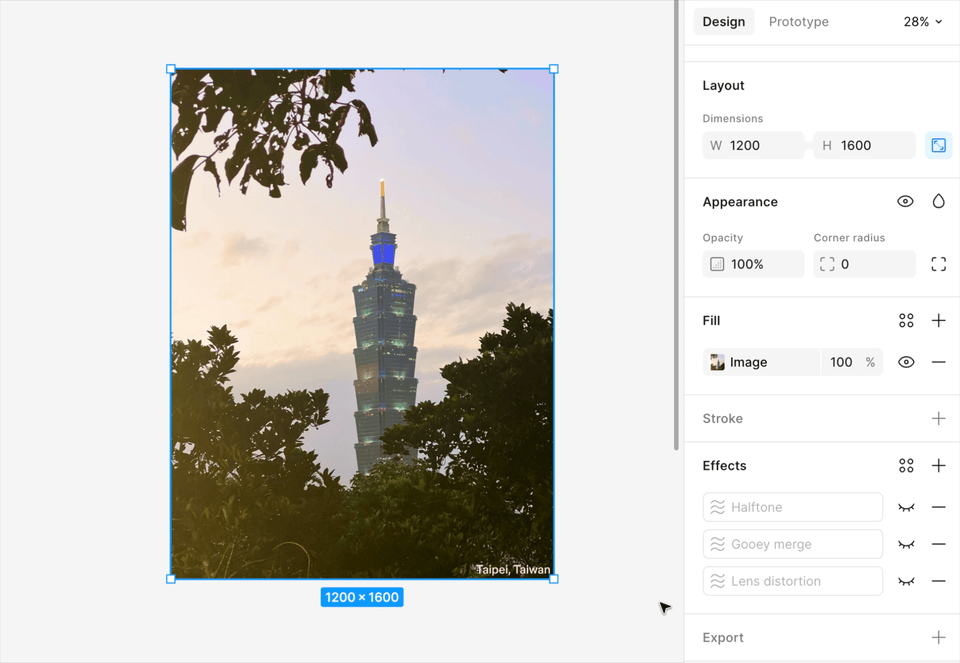960x663 pixels.
Task: Select the Taipei tower image on canvas
Action: [362, 324]
